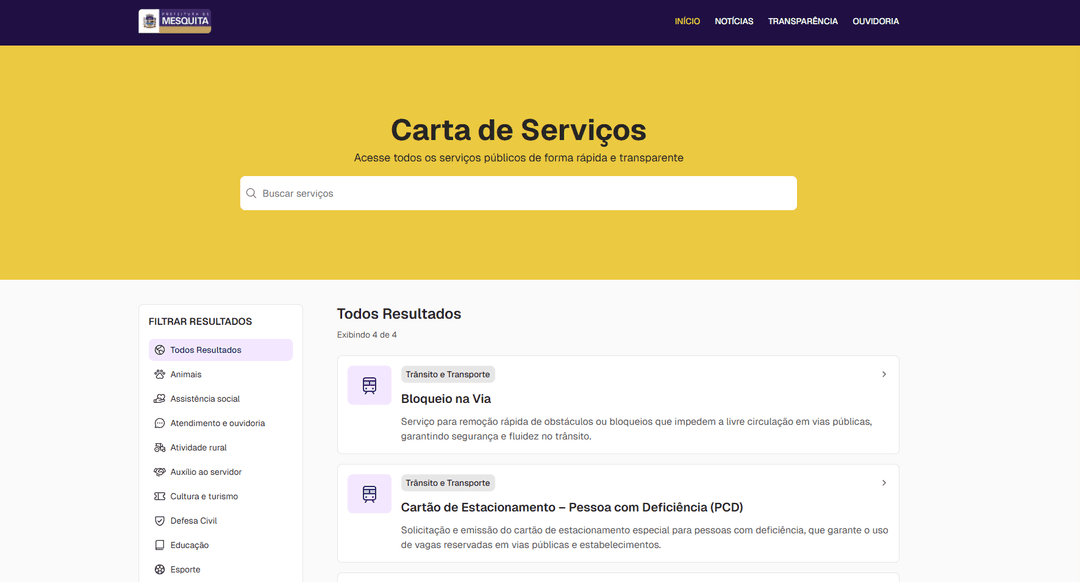Expand the Bloqueio na Via service chevron
Image resolution: width=1080 pixels, height=582 pixels.
coord(884,373)
